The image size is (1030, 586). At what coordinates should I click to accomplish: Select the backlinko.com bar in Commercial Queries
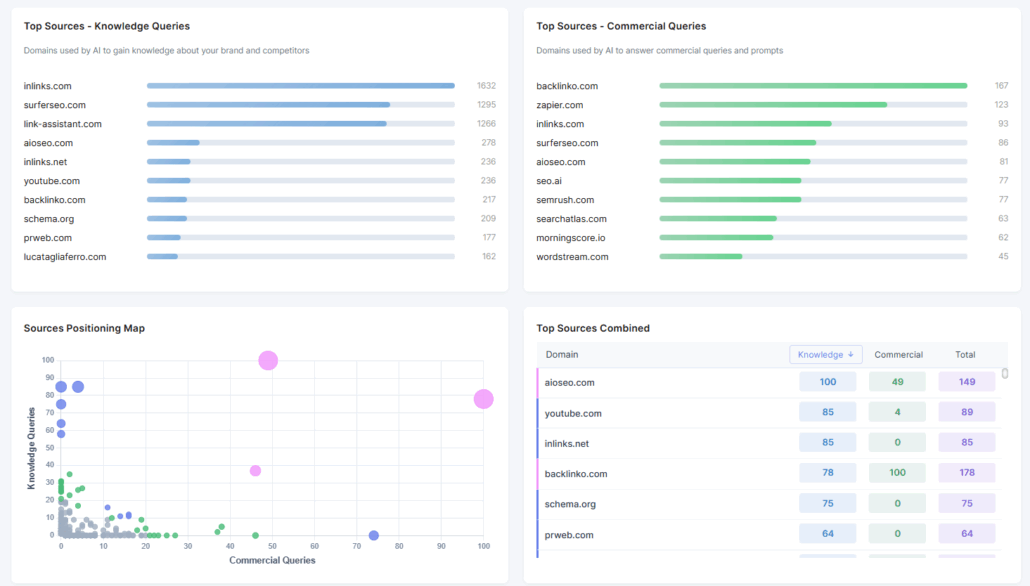tap(813, 85)
